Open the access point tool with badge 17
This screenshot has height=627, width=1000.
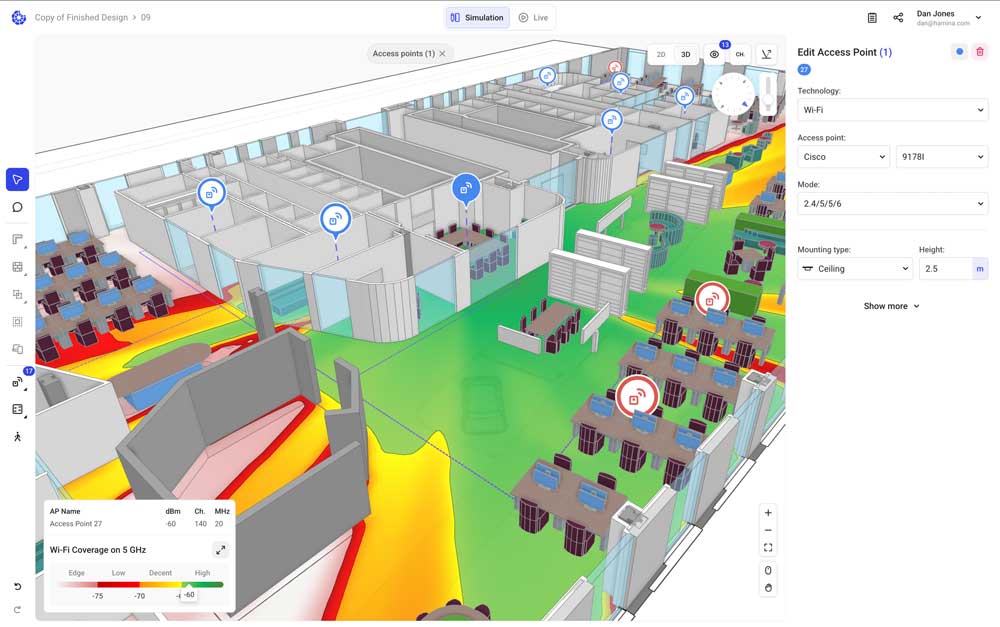click(17, 382)
